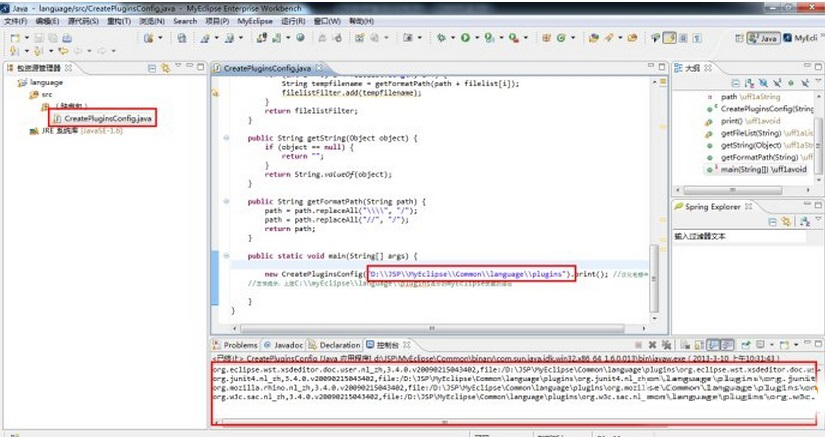
Task: Maximize the editor area button
Action: [x=662, y=67]
